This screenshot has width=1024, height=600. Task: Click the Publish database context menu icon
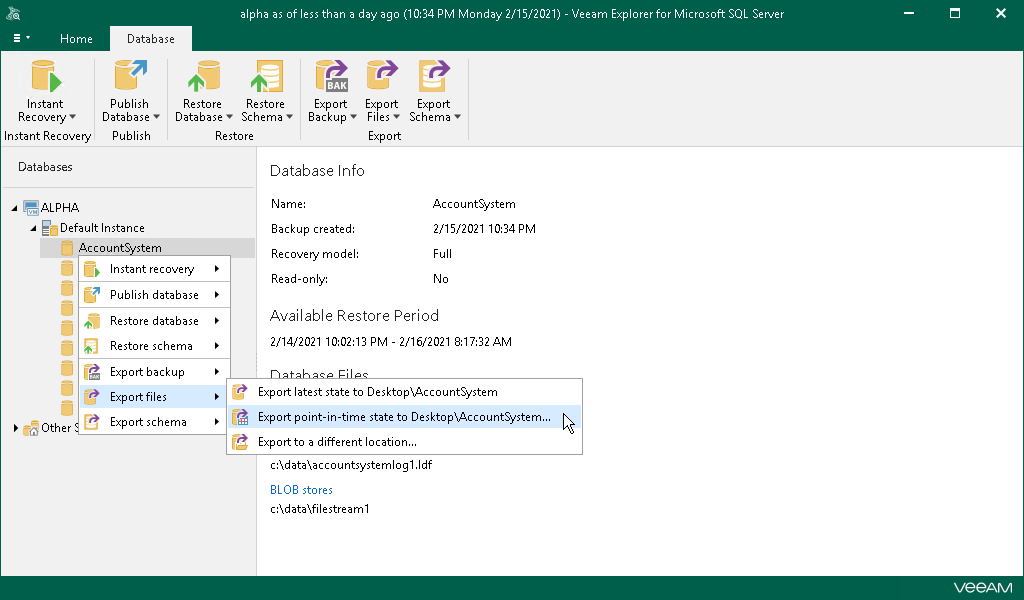92,294
